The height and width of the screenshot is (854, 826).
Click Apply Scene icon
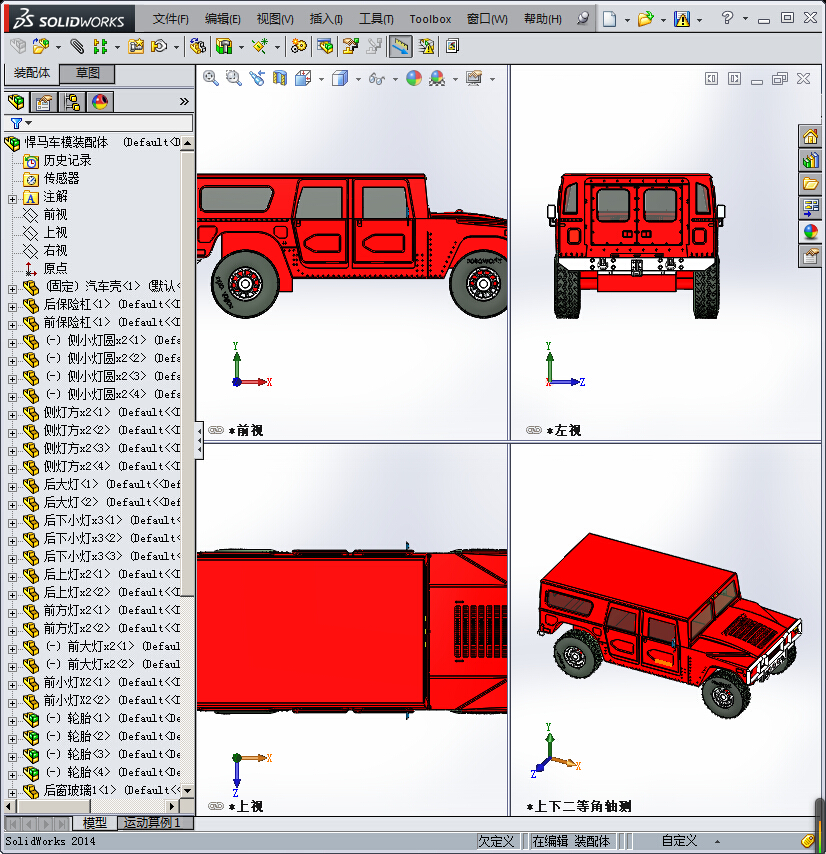coord(437,78)
